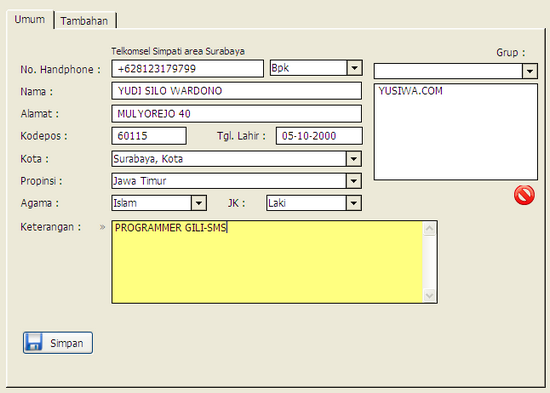This screenshot has width=550, height=393.
Task: Expand the Grup combo box arrow
Action: pos(530,71)
